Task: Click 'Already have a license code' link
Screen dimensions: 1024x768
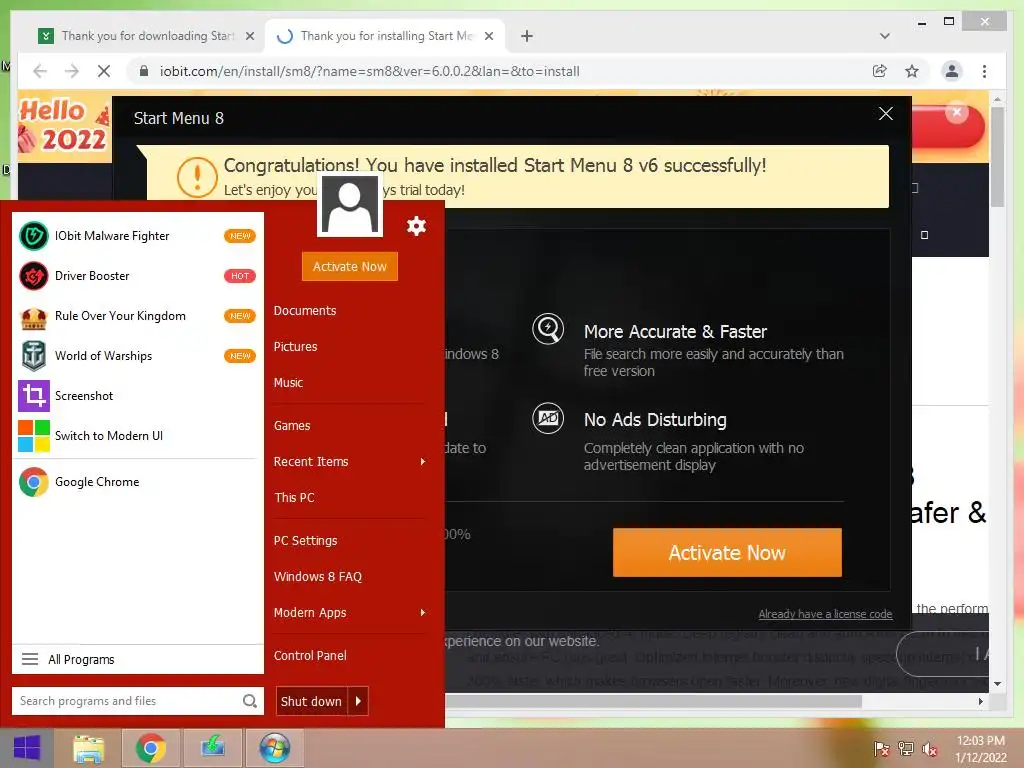Action: click(x=825, y=614)
